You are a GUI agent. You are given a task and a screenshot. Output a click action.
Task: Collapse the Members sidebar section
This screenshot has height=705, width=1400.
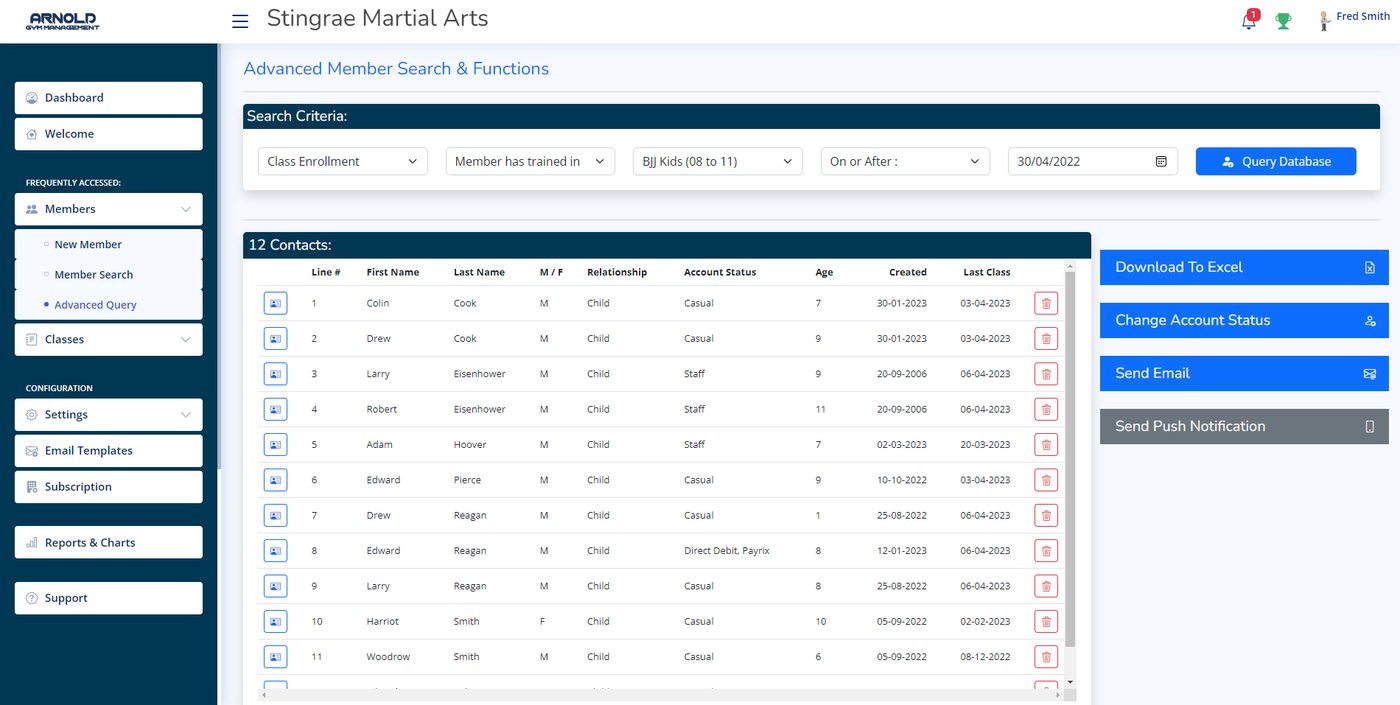[108, 209]
